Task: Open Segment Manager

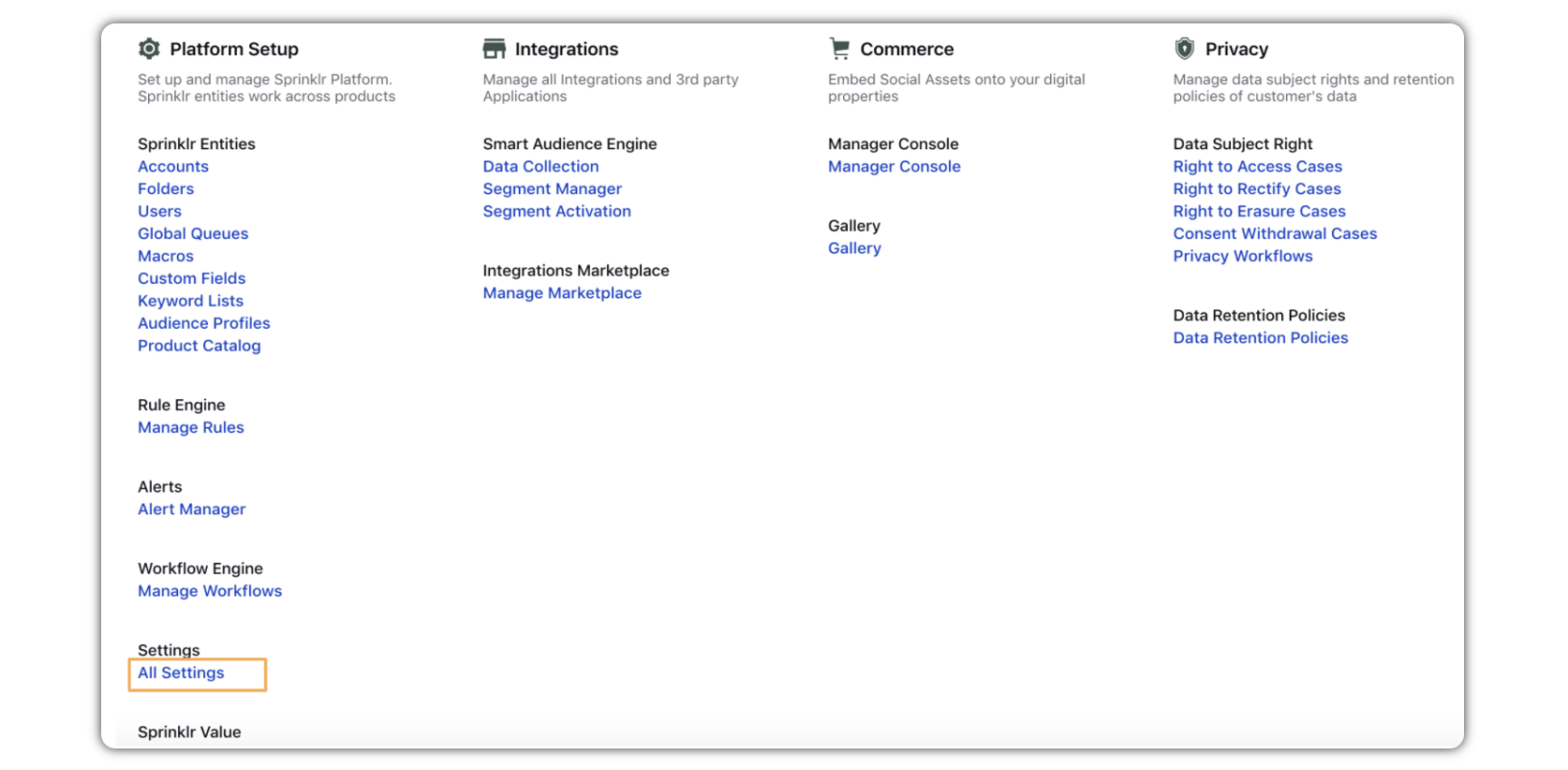Action: (x=552, y=189)
